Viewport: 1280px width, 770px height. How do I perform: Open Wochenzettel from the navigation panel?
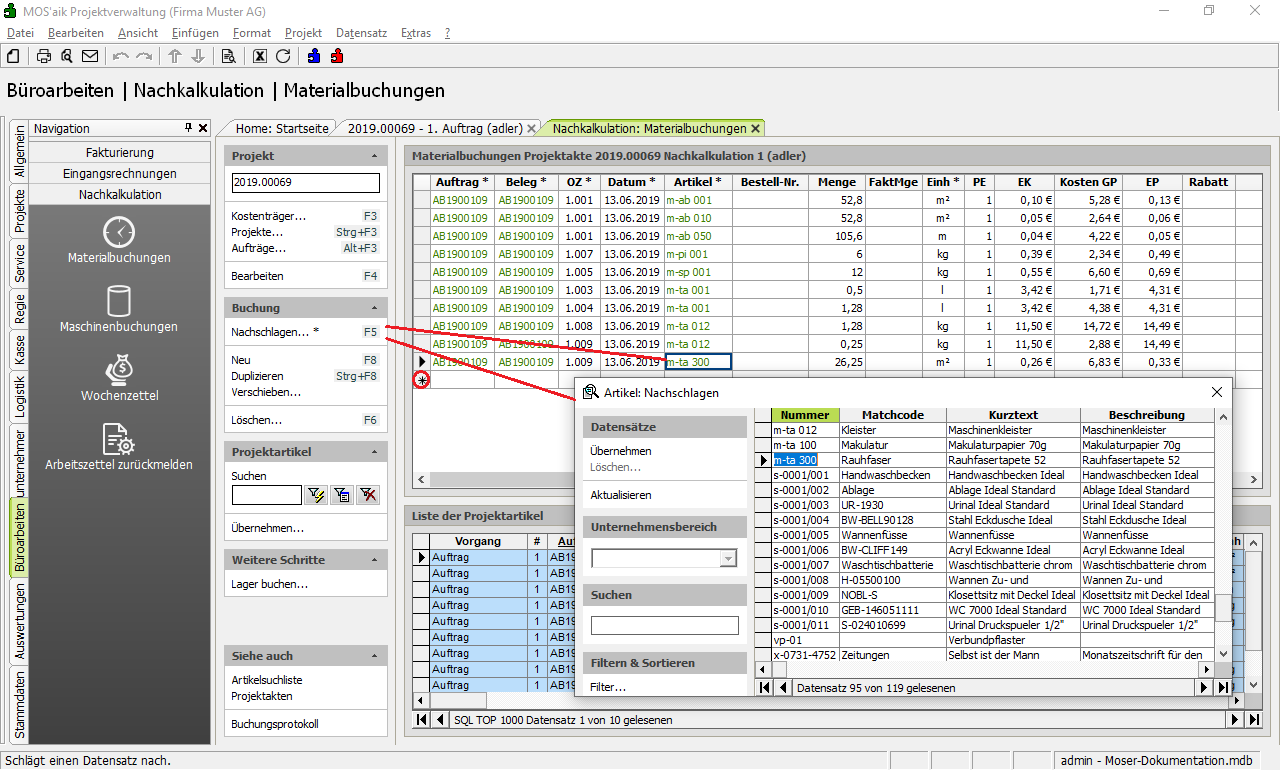click(119, 377)
